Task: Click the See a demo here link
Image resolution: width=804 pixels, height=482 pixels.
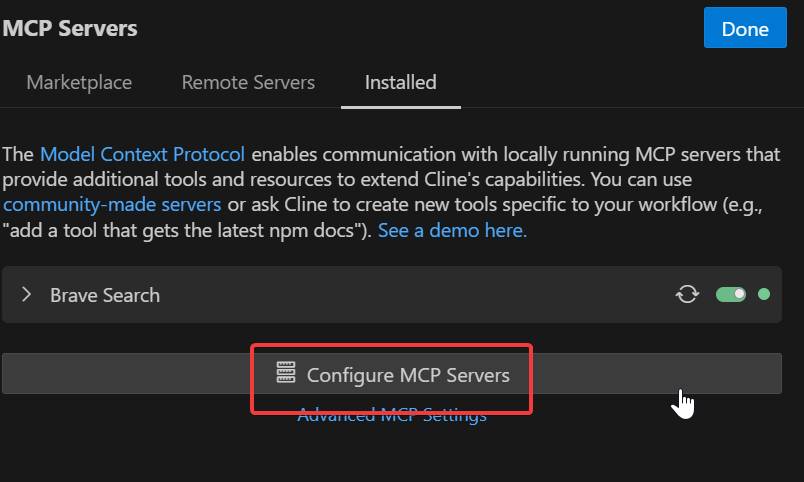Action: coord(452,231)
